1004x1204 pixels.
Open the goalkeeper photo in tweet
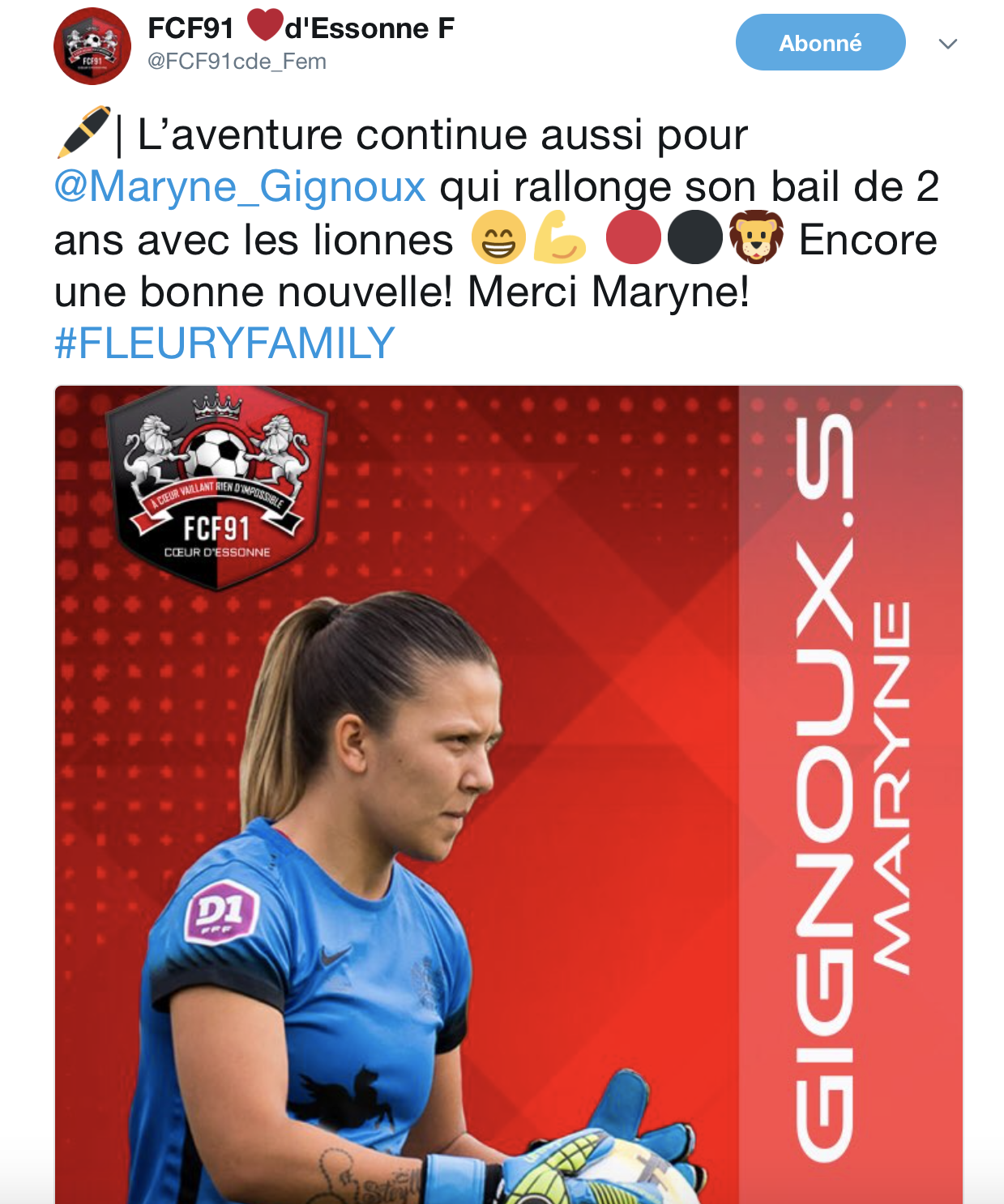pyautogui.click(x=509, y=795)
